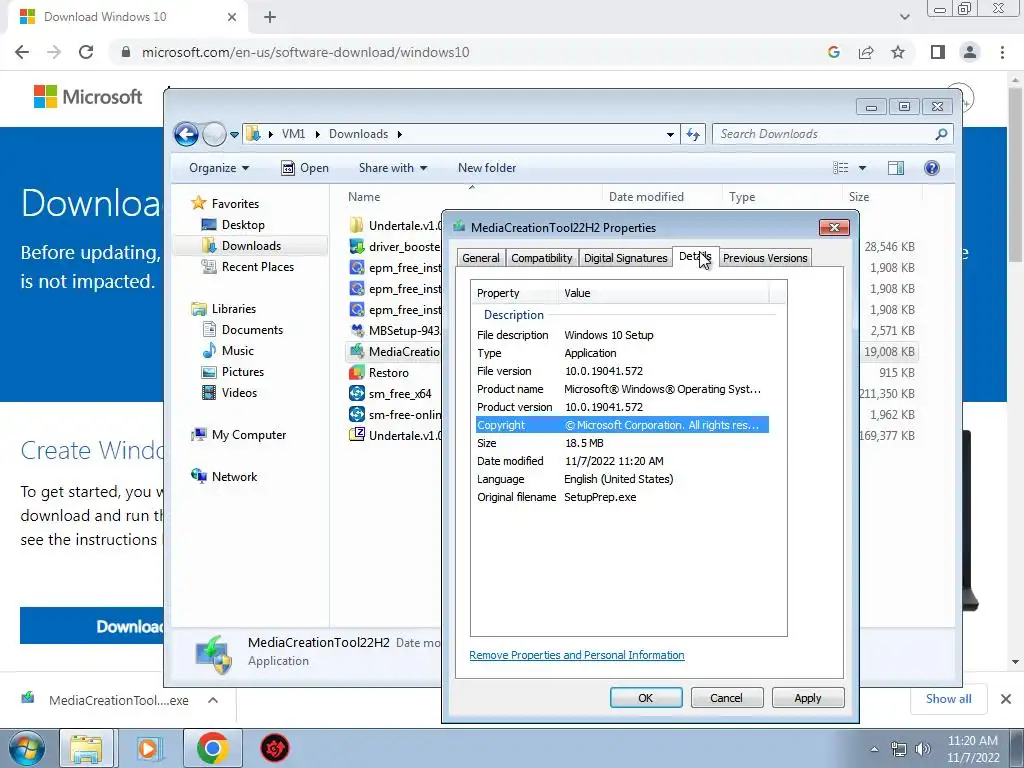Open Chrome tab search chevron
This screenshot has height=768, width=1024.
(904, 17)
